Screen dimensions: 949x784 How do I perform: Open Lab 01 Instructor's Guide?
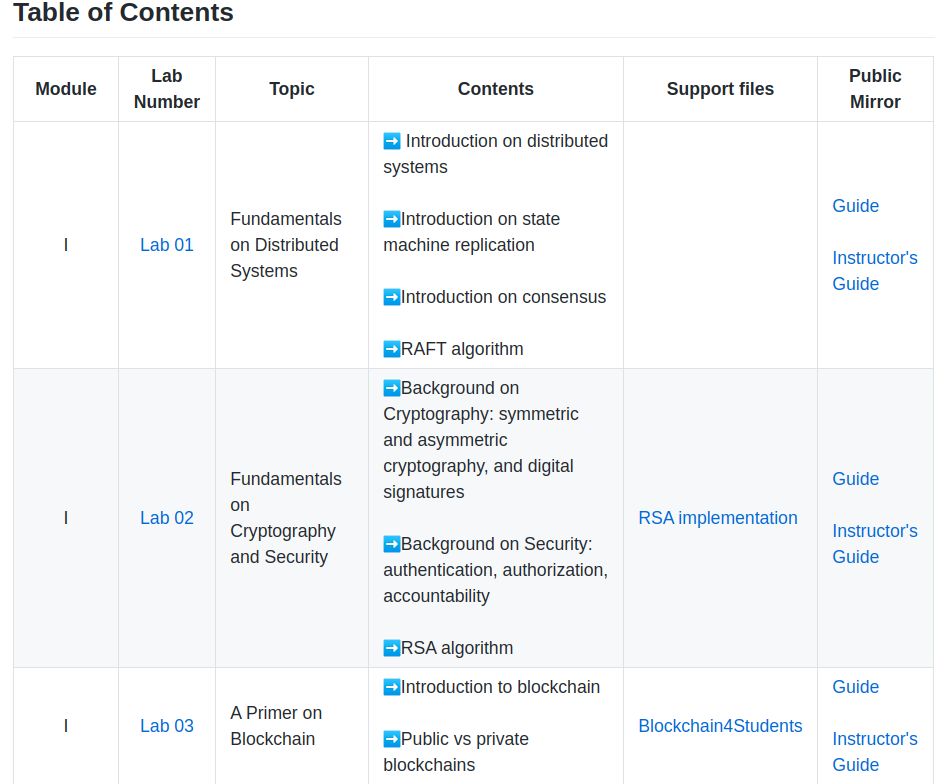tap(875, 271)
